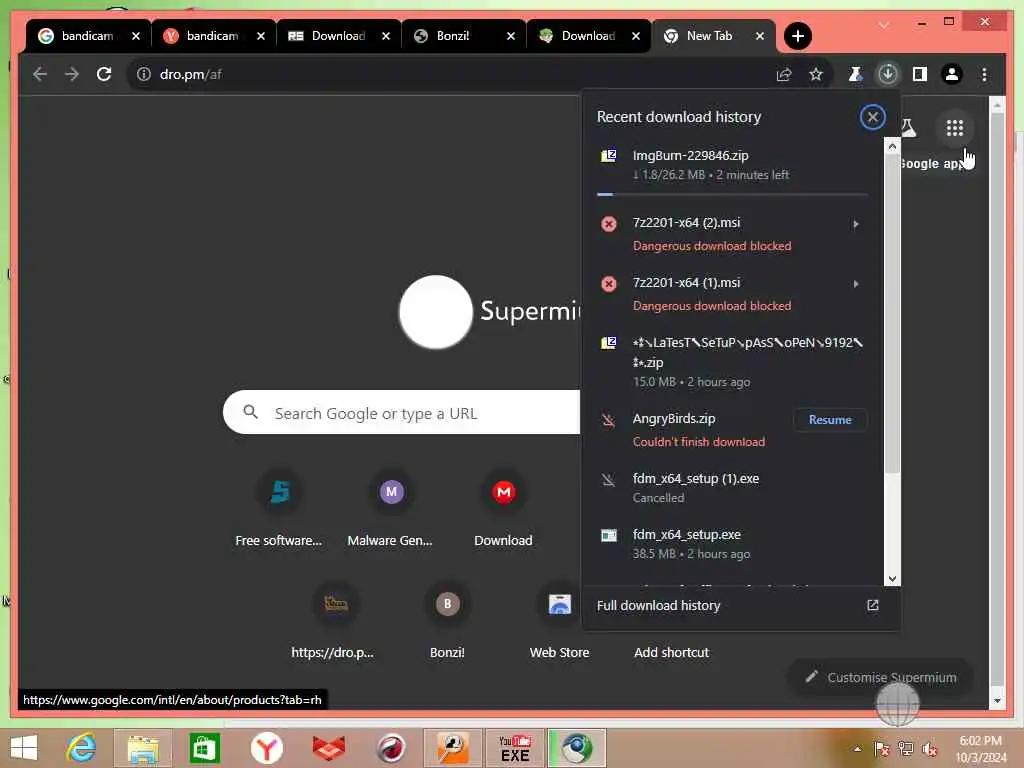Expand options for 7z2201-x64 (1).msi

coord(856,284)
